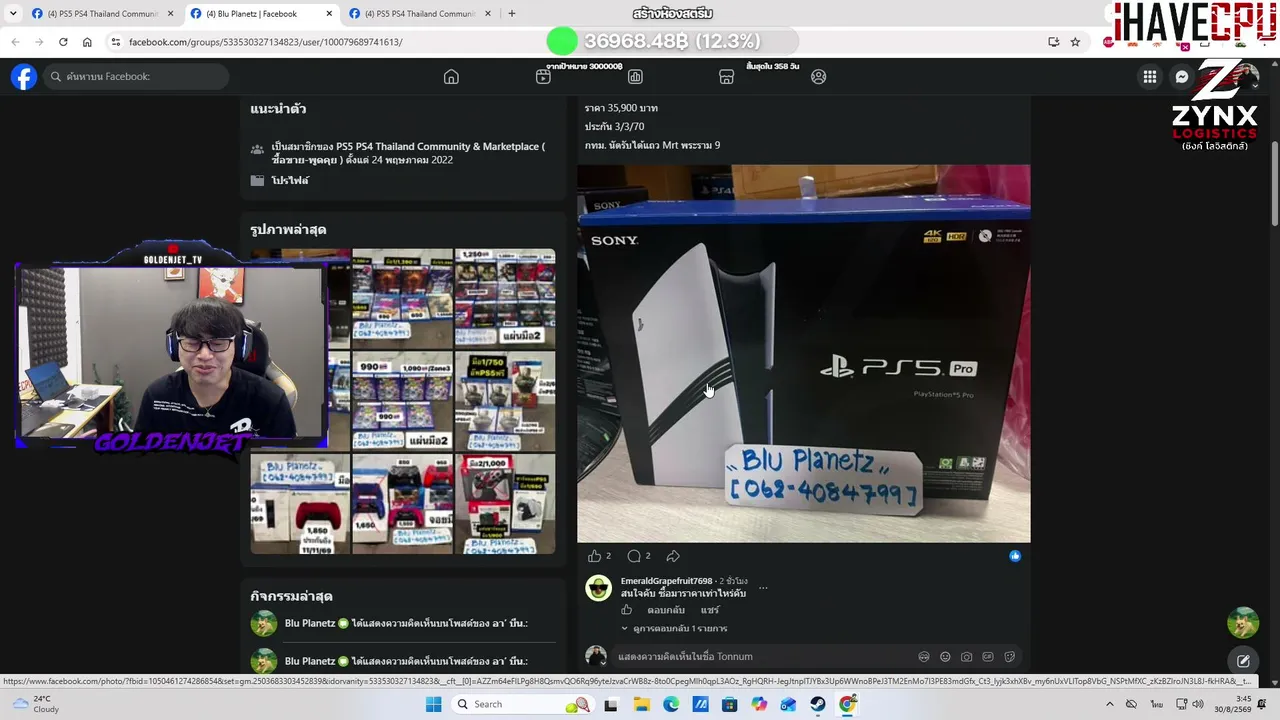
Task: Go to the browser home page
Action: click(87, 42)
